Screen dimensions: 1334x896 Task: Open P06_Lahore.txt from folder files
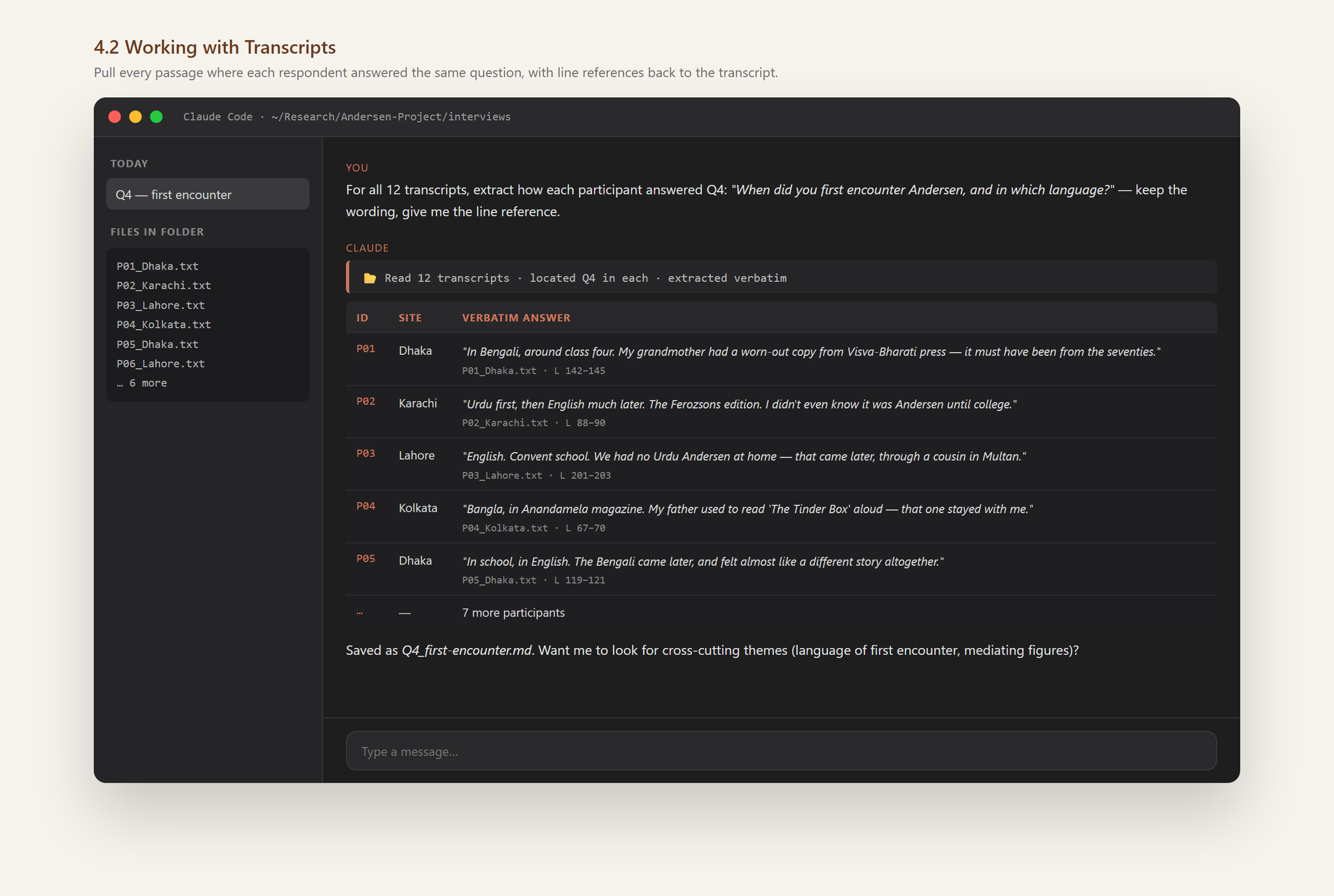click(161, 364)
